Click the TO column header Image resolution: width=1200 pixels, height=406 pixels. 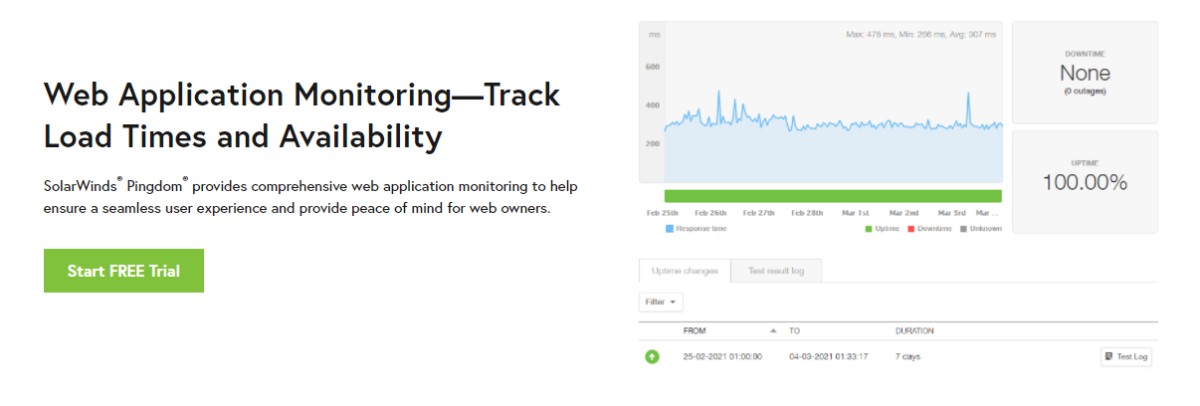794,330
